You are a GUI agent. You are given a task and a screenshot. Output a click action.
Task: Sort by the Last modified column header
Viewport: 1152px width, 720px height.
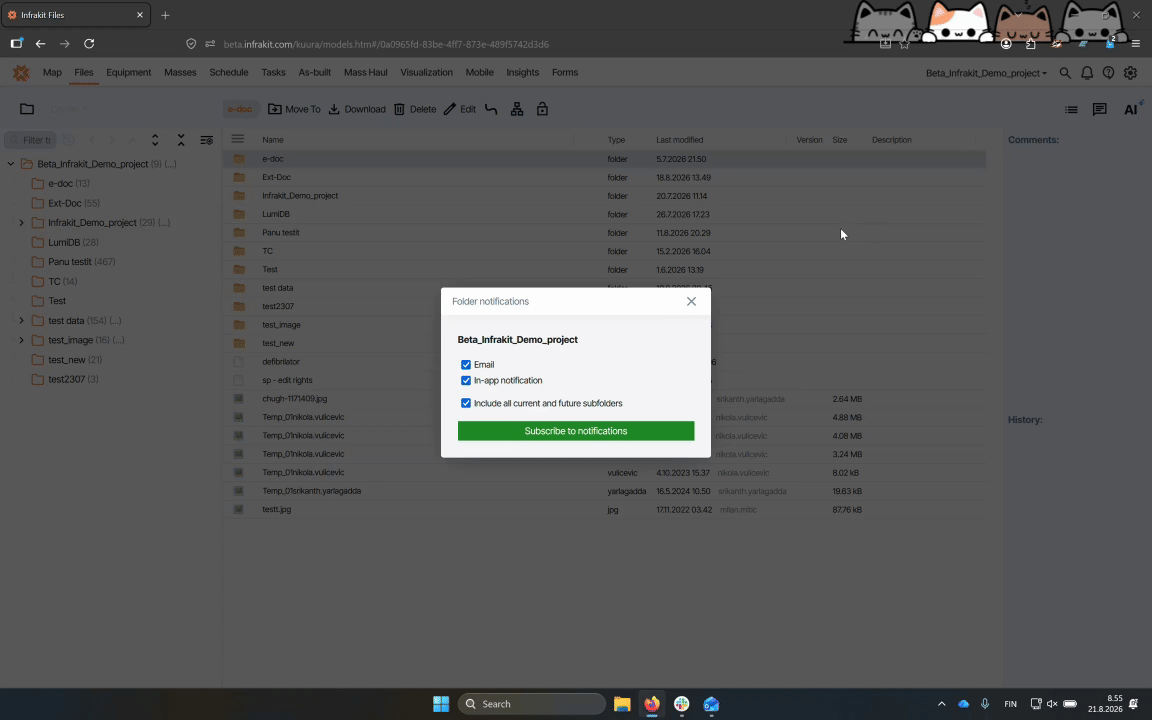[680, 140]
